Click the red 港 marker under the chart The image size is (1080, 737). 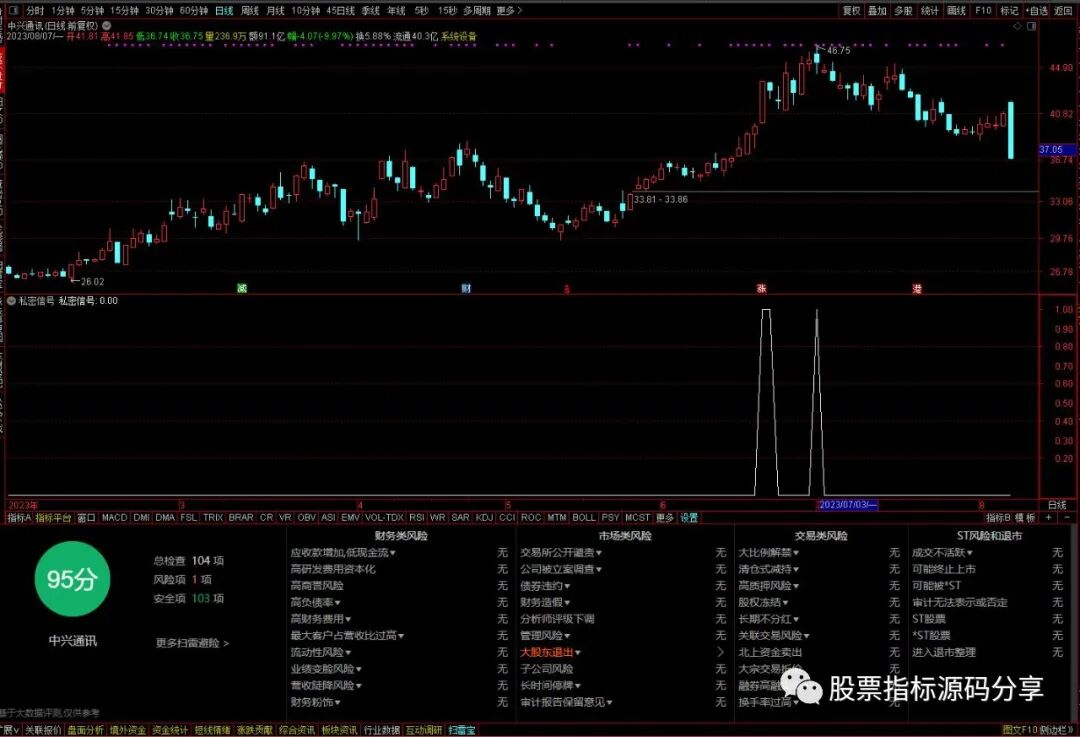[x=917, y=288]
